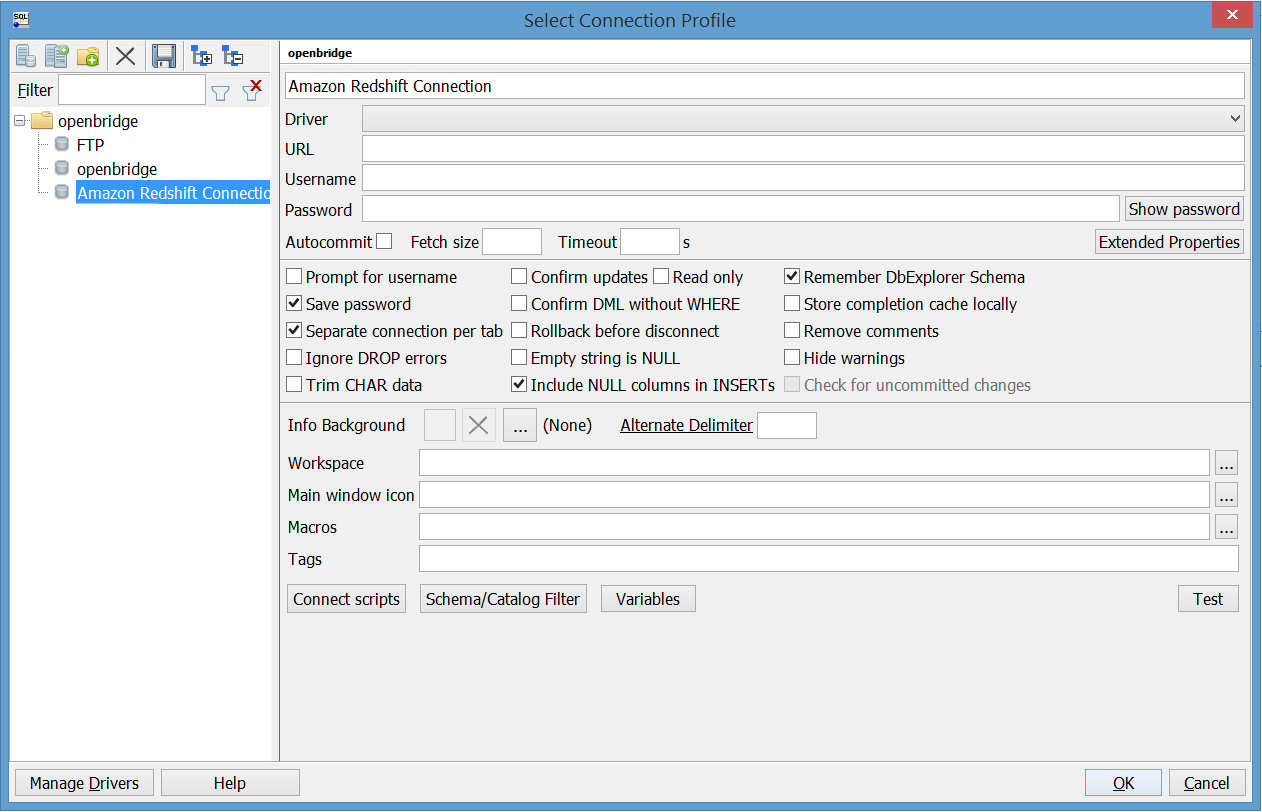The height and width of the screenshot is (812, 1262).
Task: Enable Hide warnings
Action: 792,358
